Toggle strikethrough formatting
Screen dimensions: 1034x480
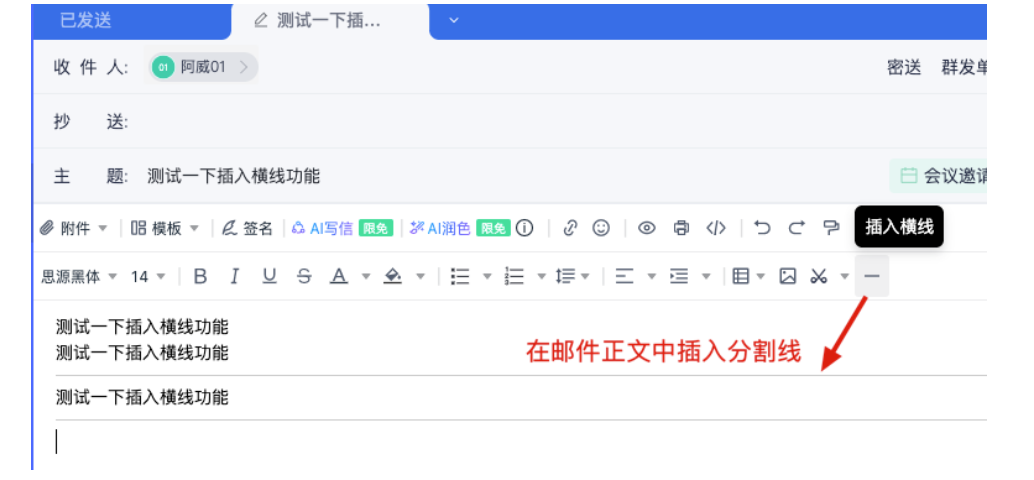[x=304, y=276]
